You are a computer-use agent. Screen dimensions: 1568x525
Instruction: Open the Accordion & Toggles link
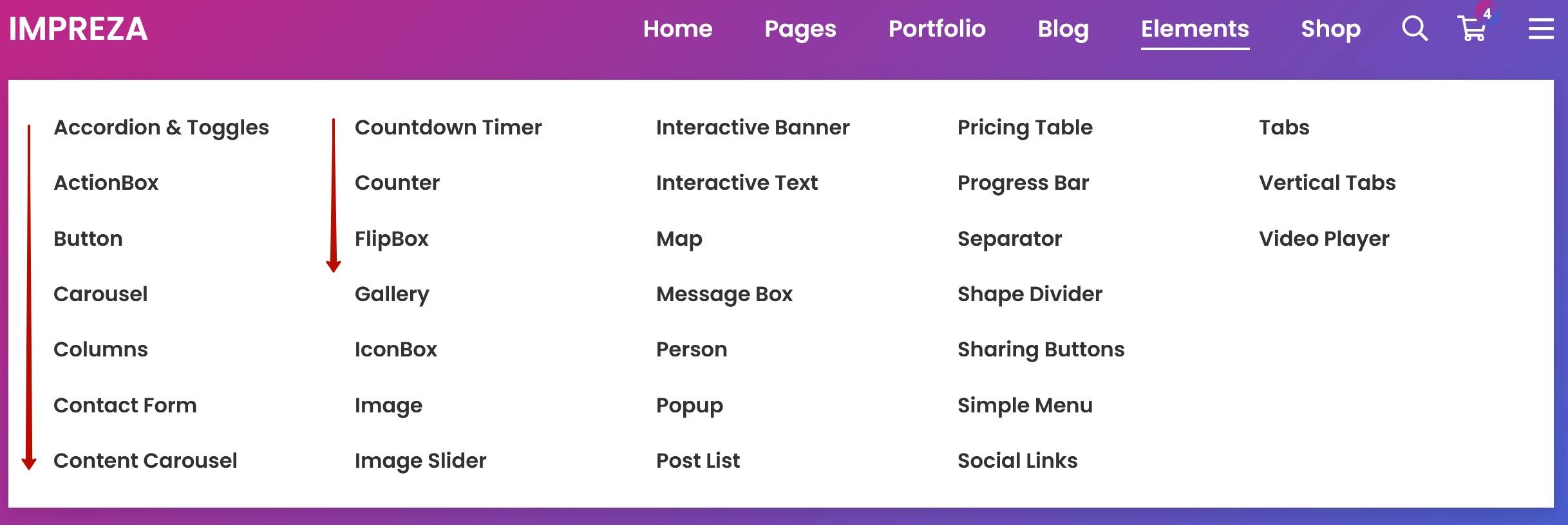161,127
